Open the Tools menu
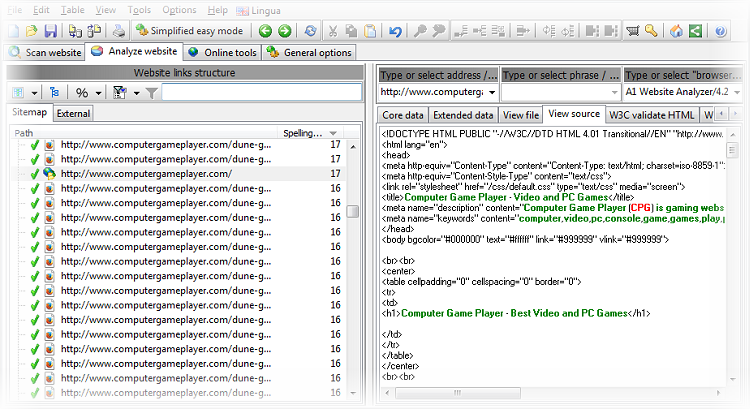 [139, 9]
